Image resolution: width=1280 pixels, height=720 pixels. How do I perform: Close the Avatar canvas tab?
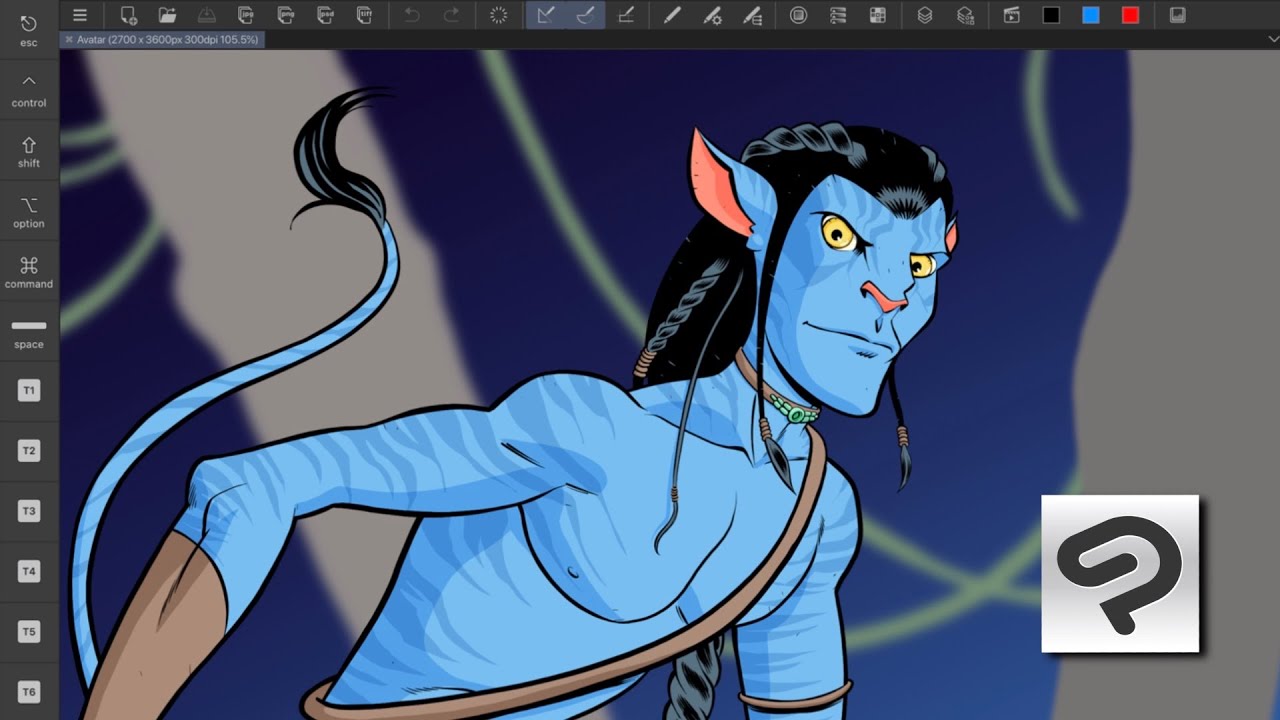pos(69,39)
